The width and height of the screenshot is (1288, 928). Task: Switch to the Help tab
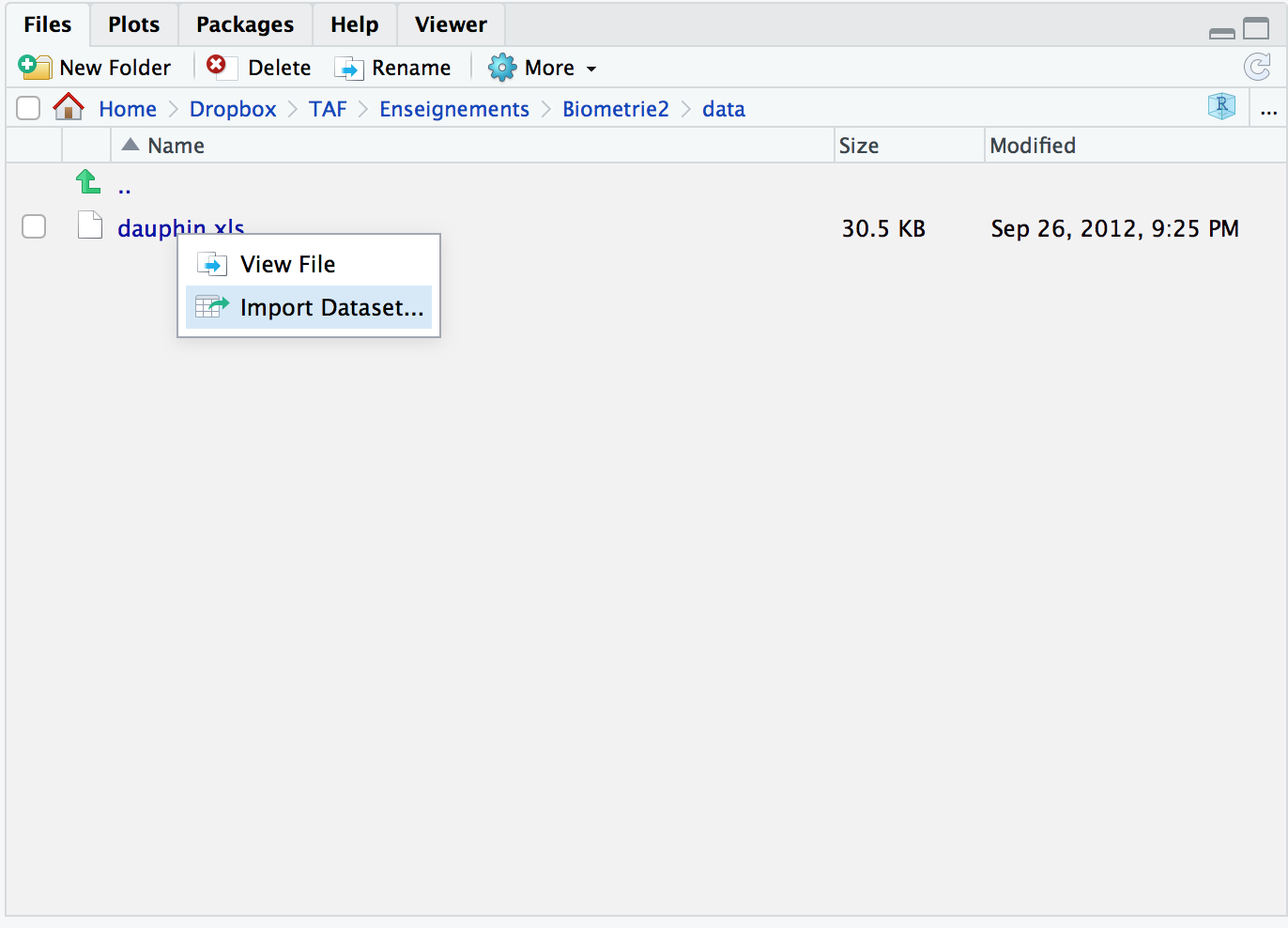(x=355, y=24)
